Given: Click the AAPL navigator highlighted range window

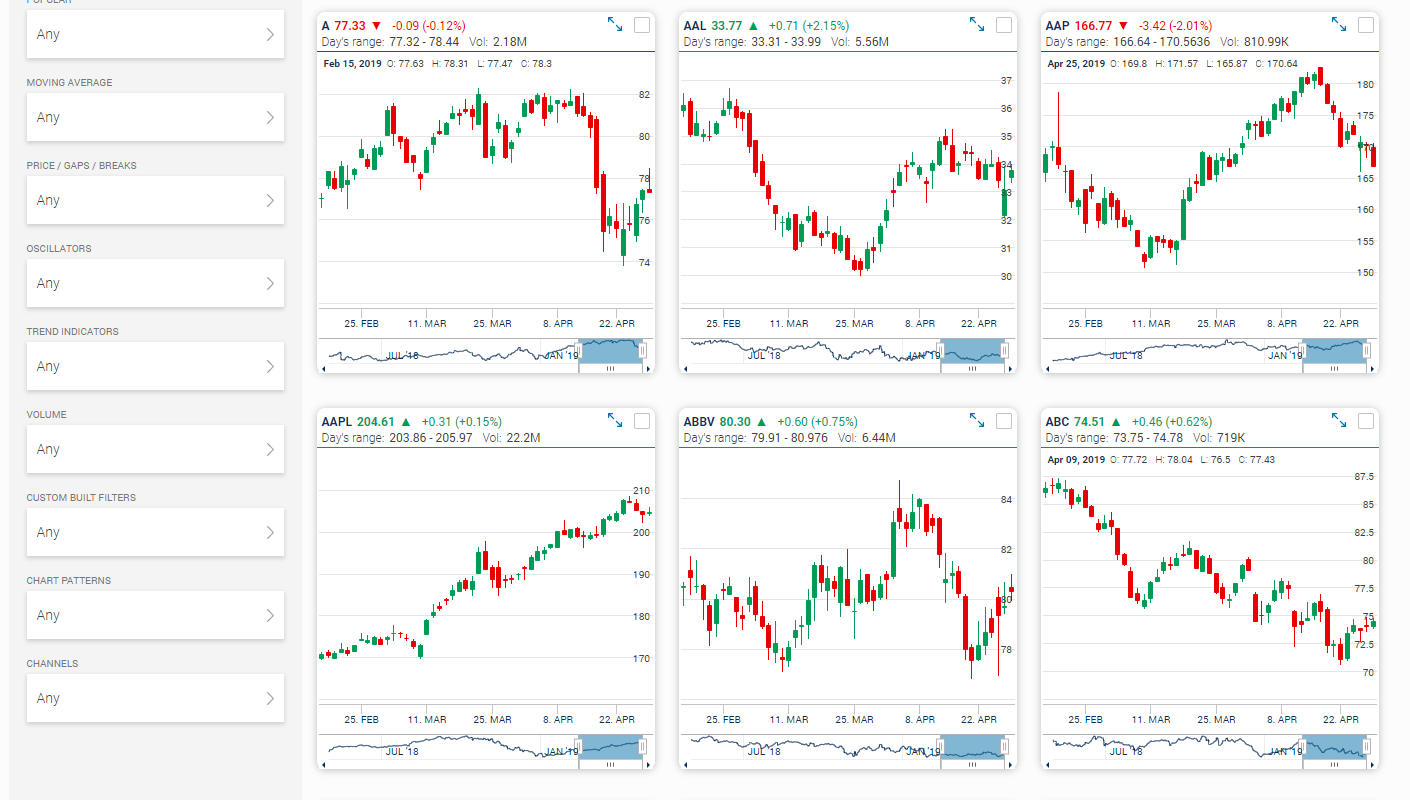Looking at the screenshot, I should coord(611,747).
